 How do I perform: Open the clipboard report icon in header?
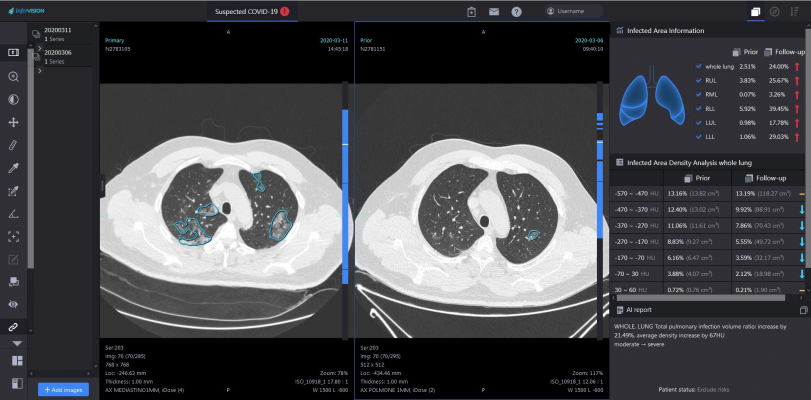coord(471,12)
